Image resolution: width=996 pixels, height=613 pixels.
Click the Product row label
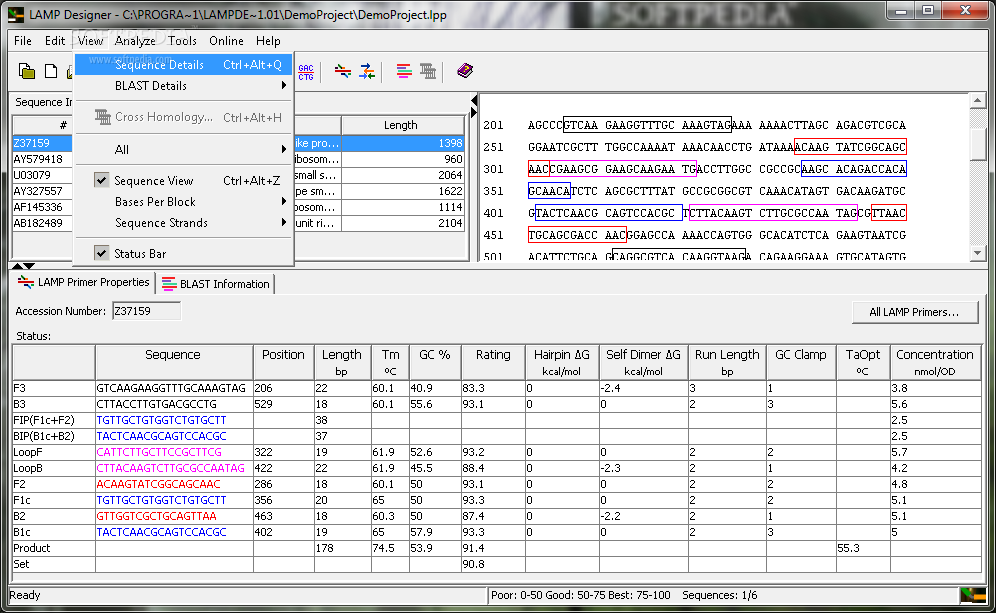pyautogui.click(x=32, y=548)
